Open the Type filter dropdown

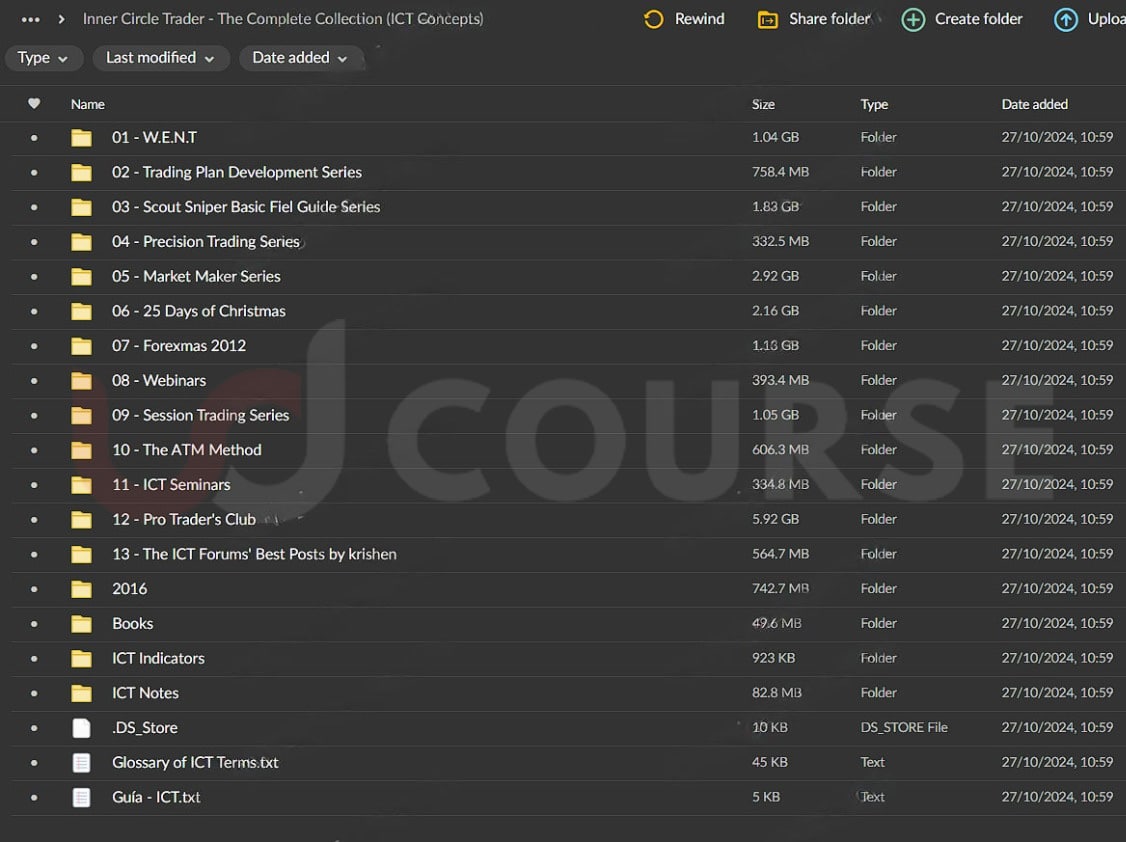[x=43, y=58]
